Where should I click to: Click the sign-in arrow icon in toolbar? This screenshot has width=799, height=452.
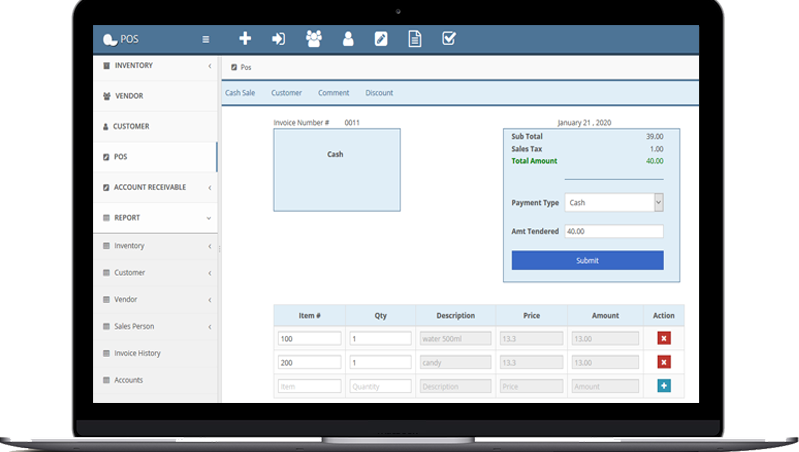pyautogui.click(x=279, y=39)
